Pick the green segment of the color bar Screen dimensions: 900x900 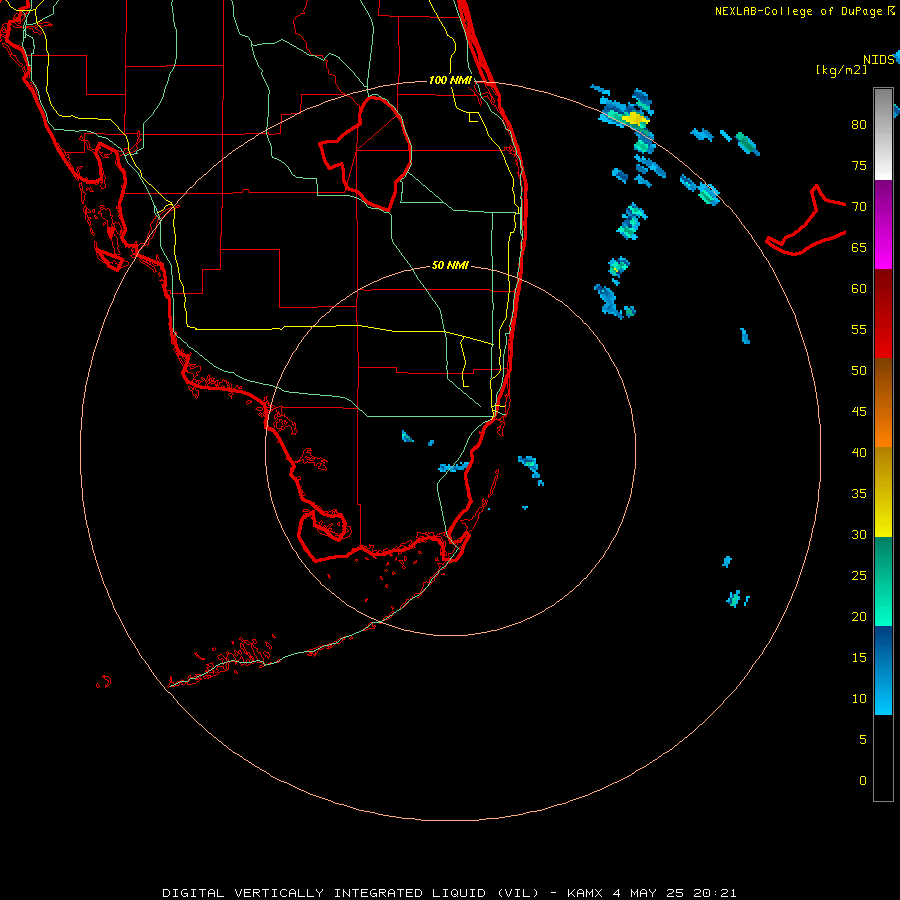(x=883, y=581)
